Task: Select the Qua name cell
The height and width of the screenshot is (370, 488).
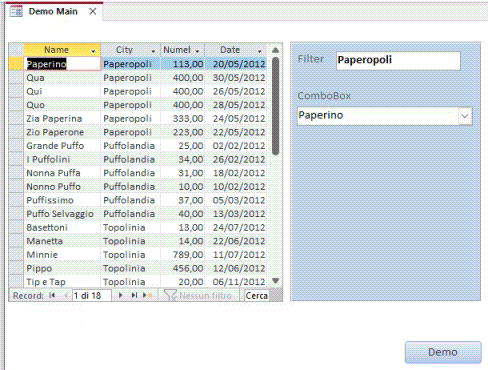Action: pos(62,78)
